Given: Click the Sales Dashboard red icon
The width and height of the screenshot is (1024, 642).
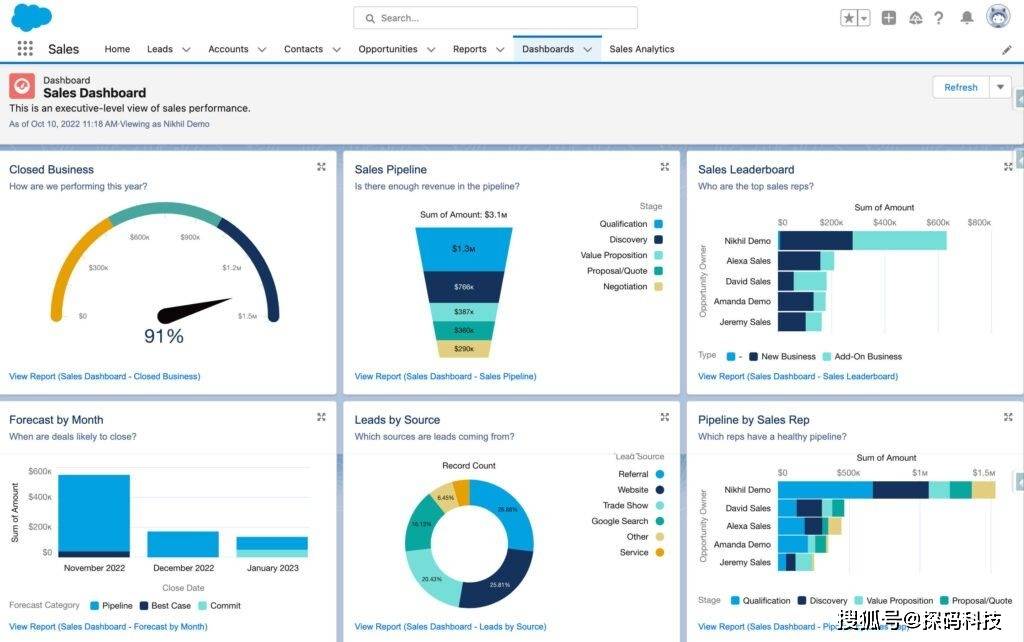Looking at the screenshot, I should tap(22, 86).
